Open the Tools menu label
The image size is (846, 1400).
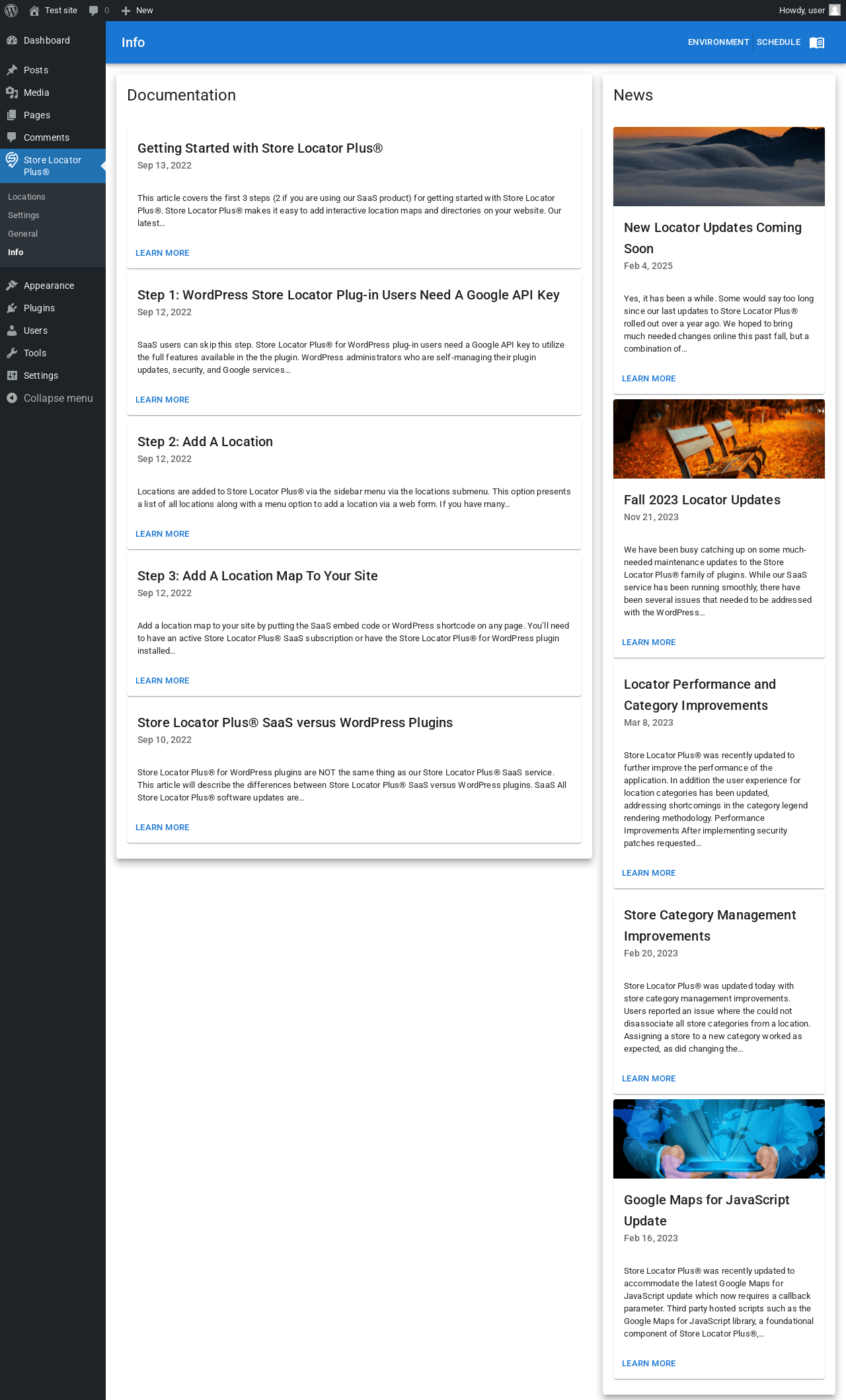[35, 353]
